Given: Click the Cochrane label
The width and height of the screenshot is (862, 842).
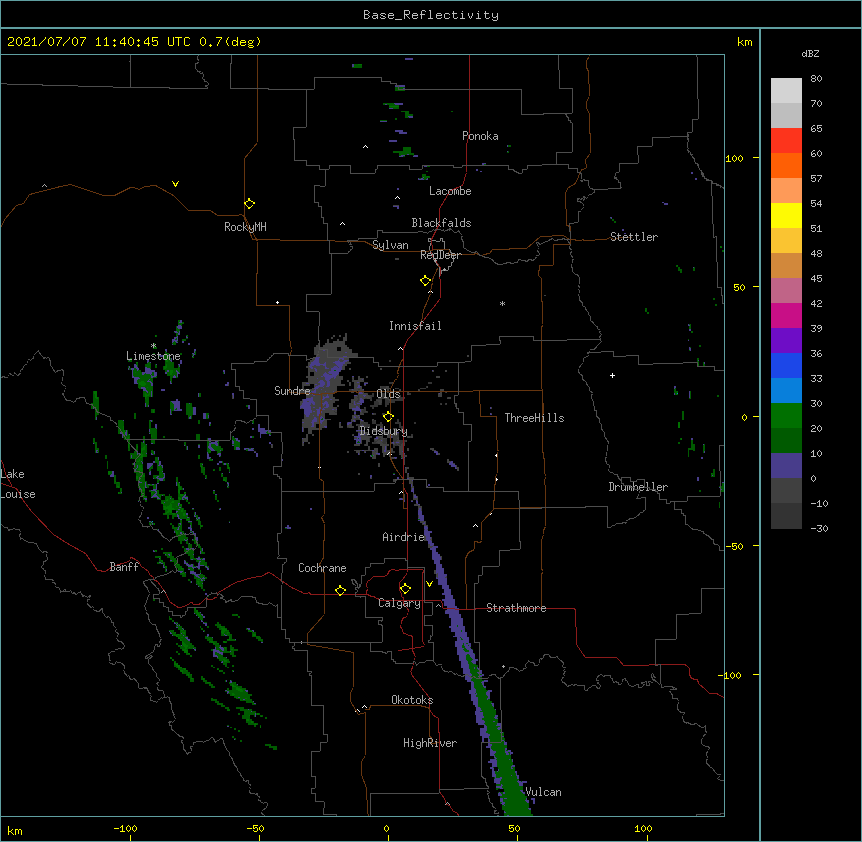Looking at the screenshot, I should click(x=322, y=568).
